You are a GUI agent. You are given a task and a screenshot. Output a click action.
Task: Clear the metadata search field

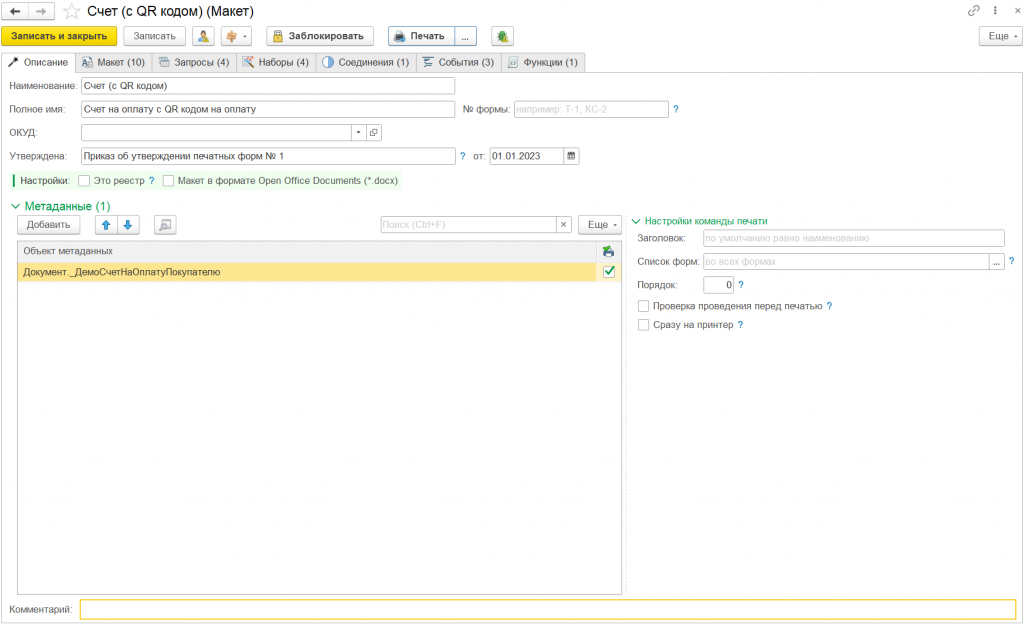(564, 225)
